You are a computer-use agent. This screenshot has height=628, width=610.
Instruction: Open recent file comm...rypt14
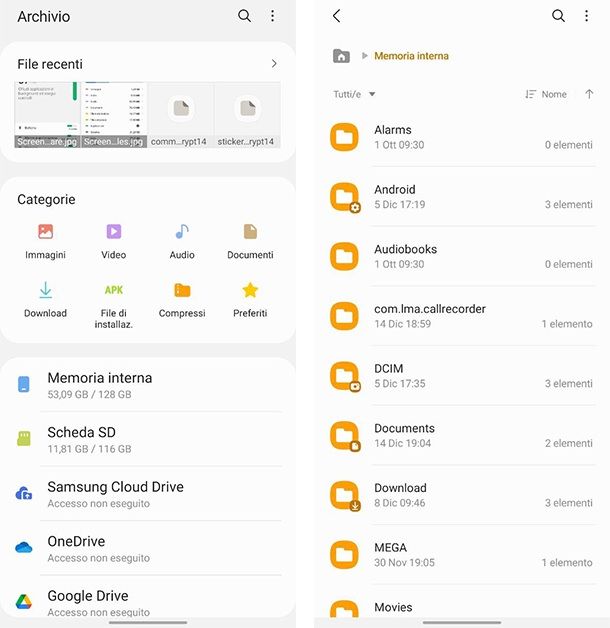(181, 115)
